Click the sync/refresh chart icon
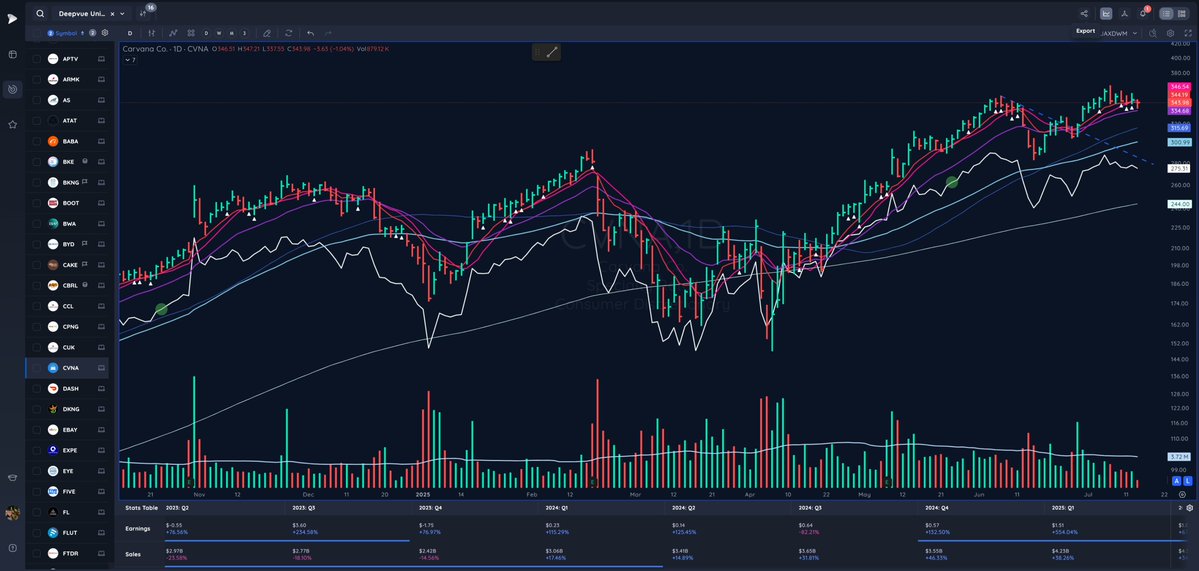This screenshot has height=571, width=1199. coord(288,33)
